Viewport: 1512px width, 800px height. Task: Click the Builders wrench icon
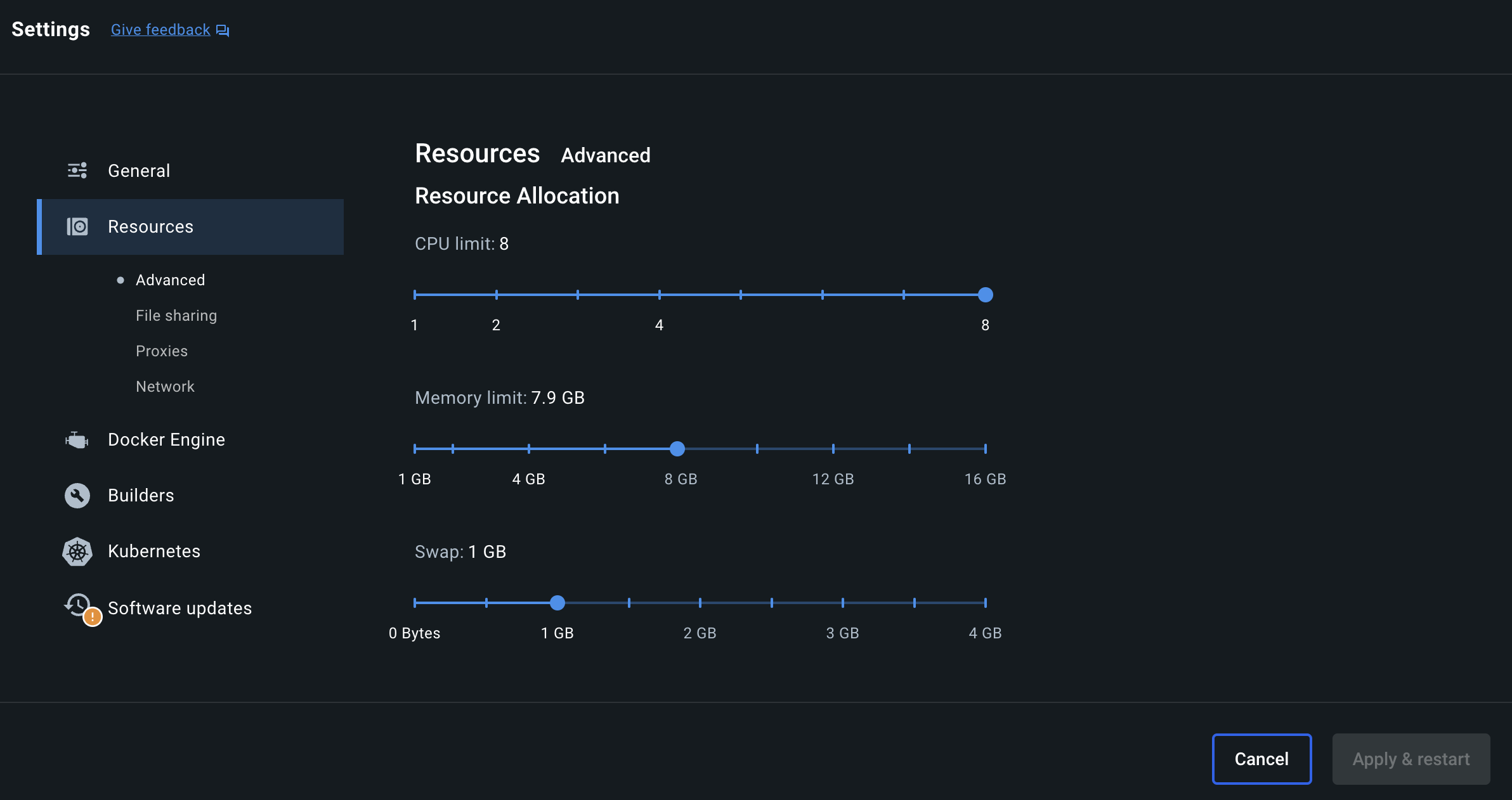(77, 495)
